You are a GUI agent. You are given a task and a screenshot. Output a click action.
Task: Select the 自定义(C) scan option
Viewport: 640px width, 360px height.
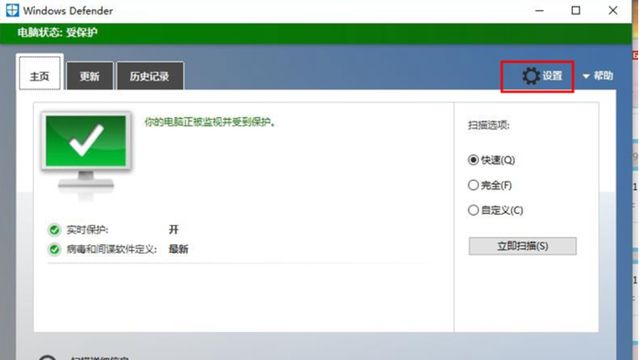495,210
